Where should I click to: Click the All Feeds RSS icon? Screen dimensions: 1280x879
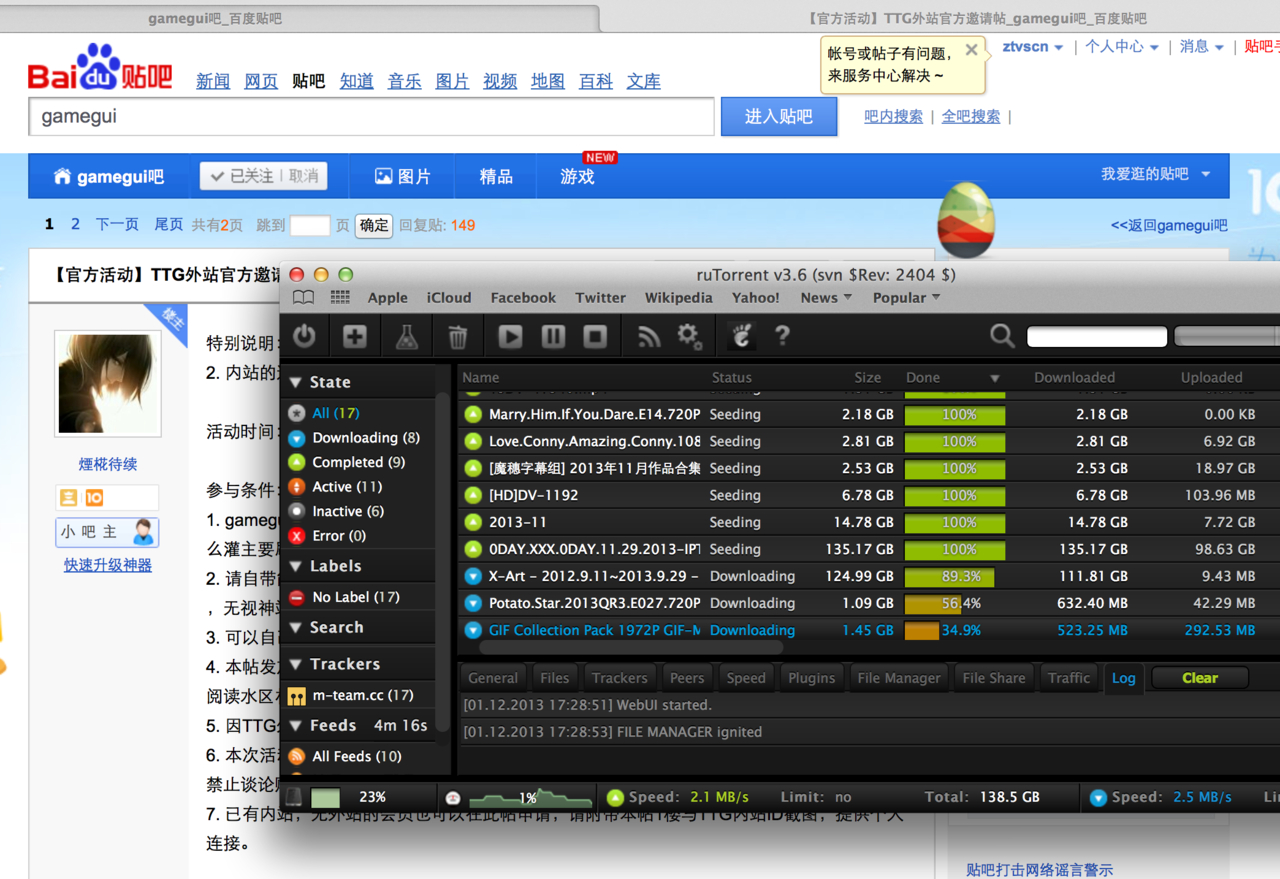point(297,756)
